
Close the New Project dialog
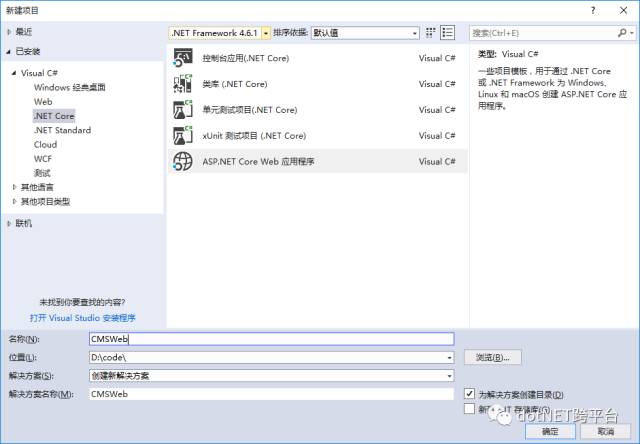coord(623,11)
